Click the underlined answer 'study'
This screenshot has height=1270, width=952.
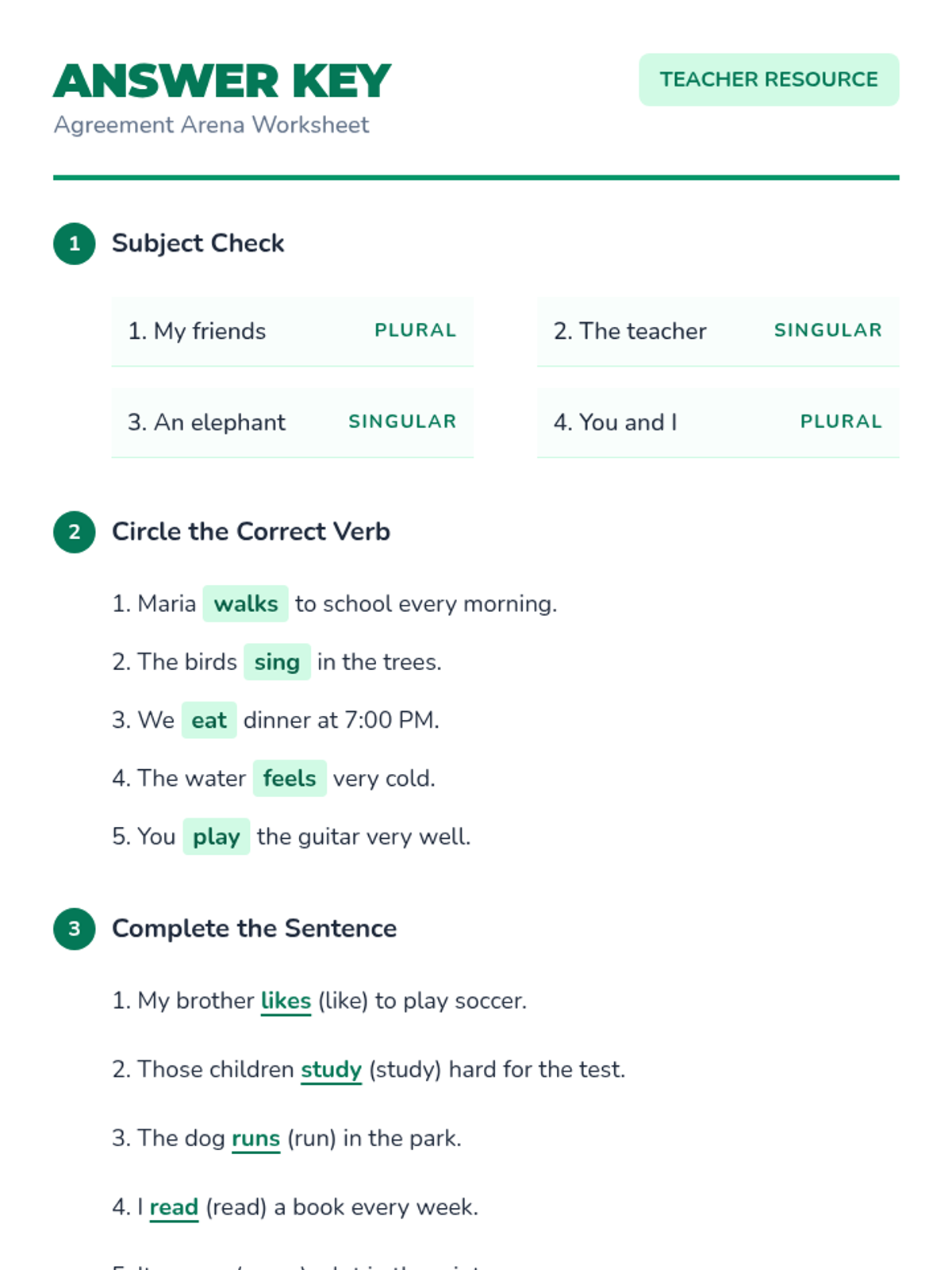pyautogui.click(x=331, y=1070)
